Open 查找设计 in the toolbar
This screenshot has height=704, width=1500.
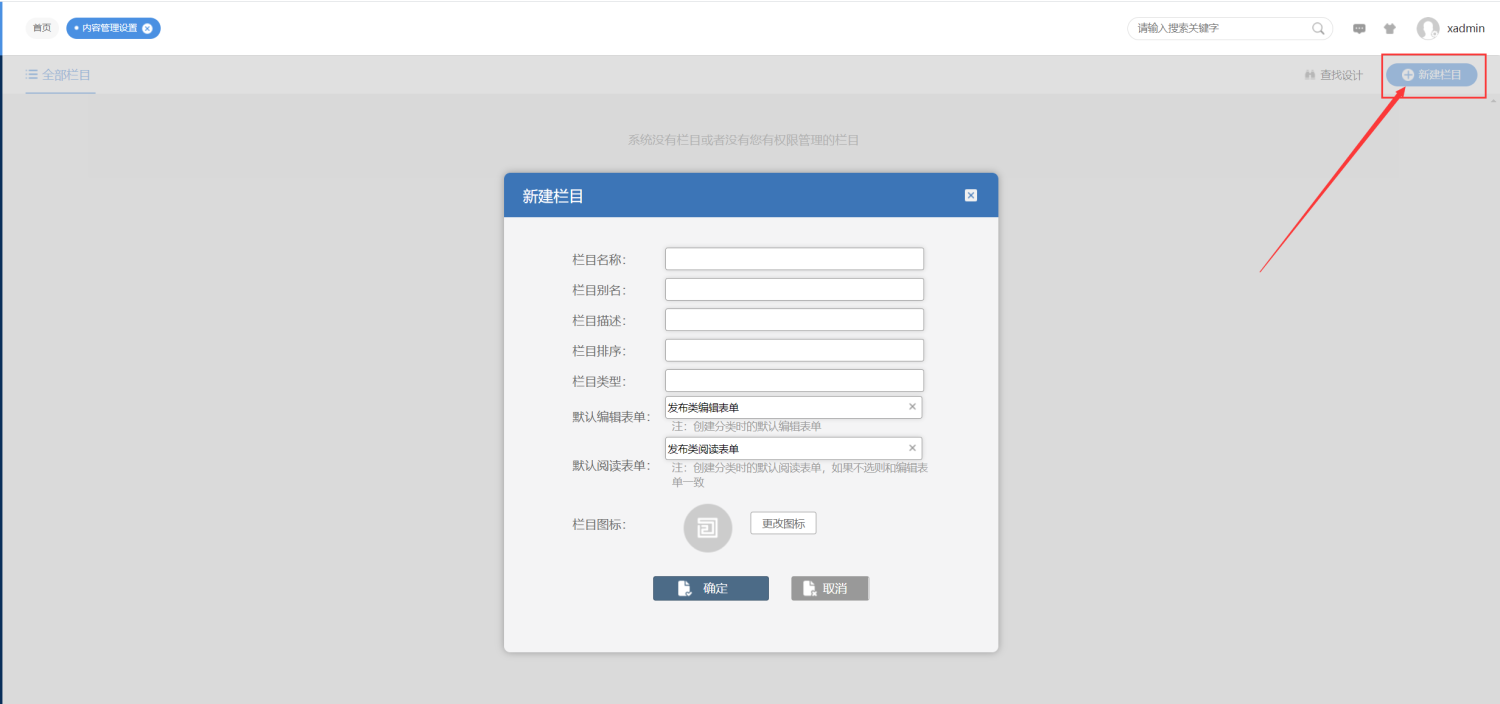[1333, 75]
